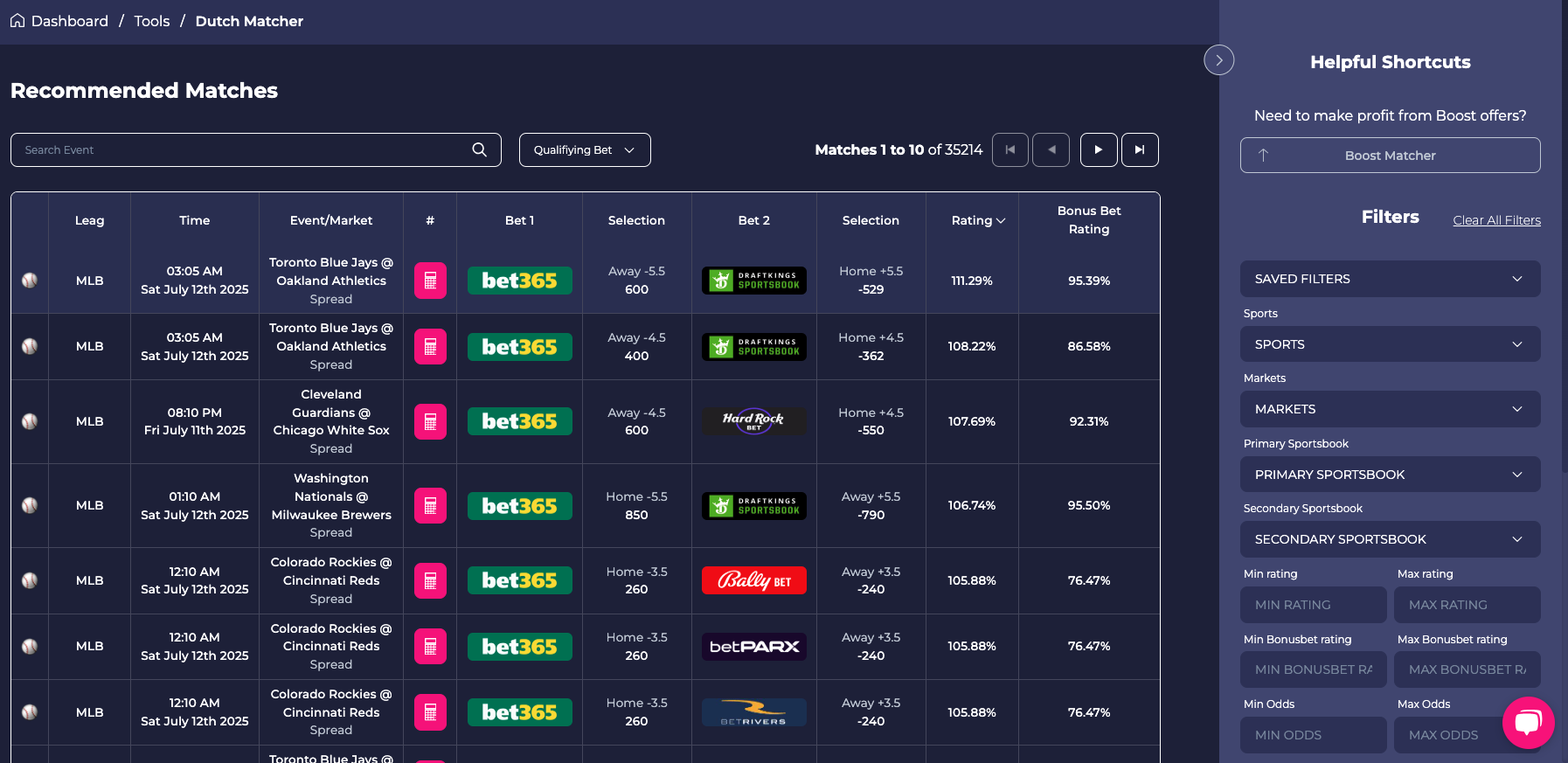Focus the Max Bonusbet rating input
The width and height of the screenshot is (1568, 763).
[x=1467, y=669]
